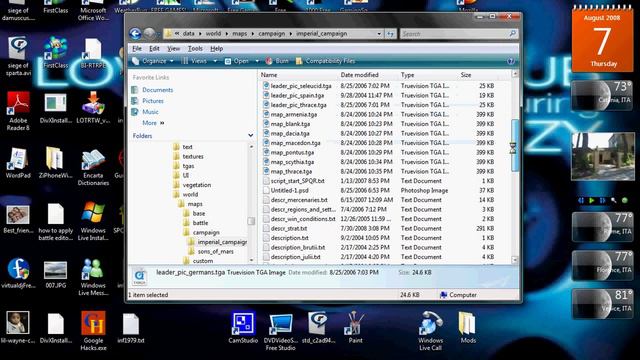
Task: Open the File menu
Action: 137,49
